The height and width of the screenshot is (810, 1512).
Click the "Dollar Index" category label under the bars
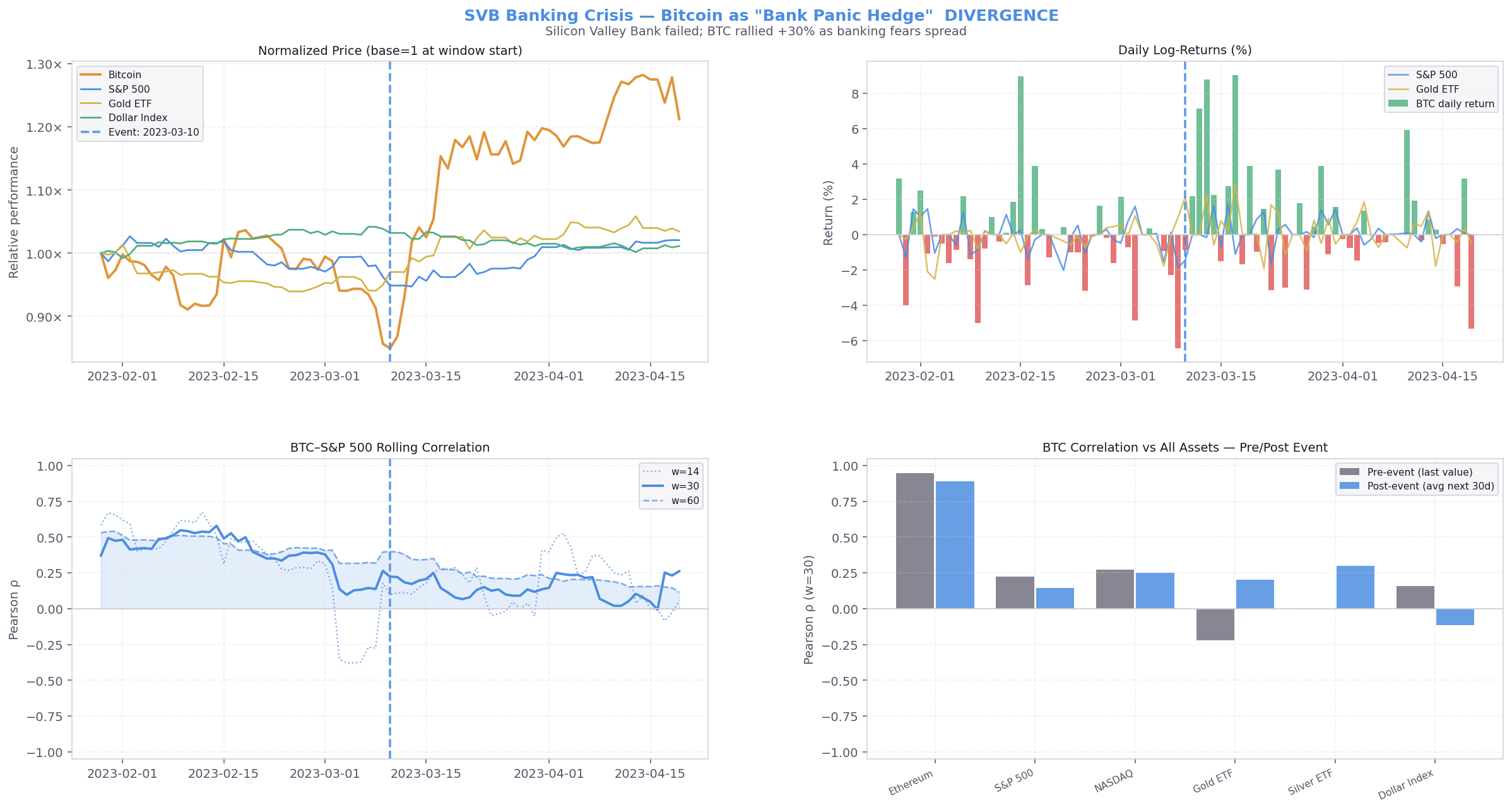coord(1407,785)
